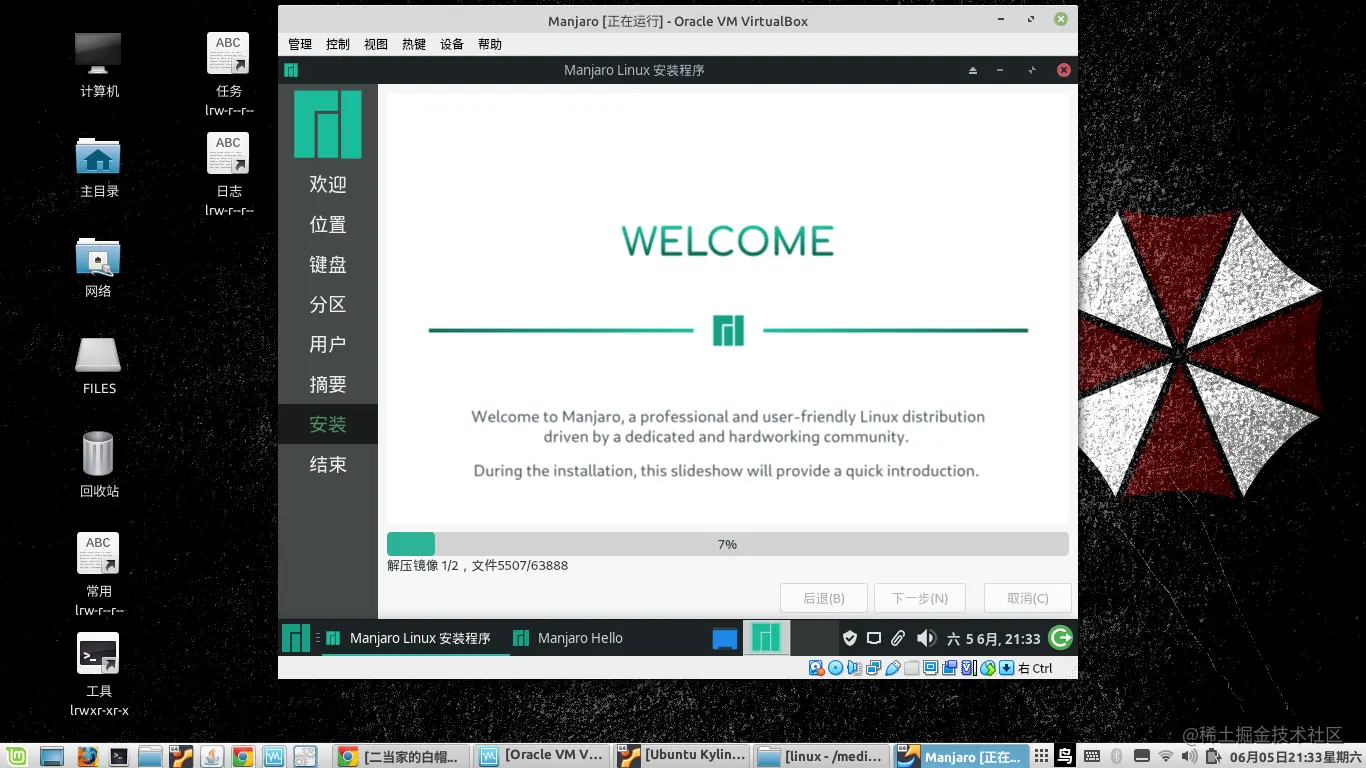Click the VirtualBox mouse integration globe icon
The height and width of the screenshot is (768, 1366).
pos(988,668)
